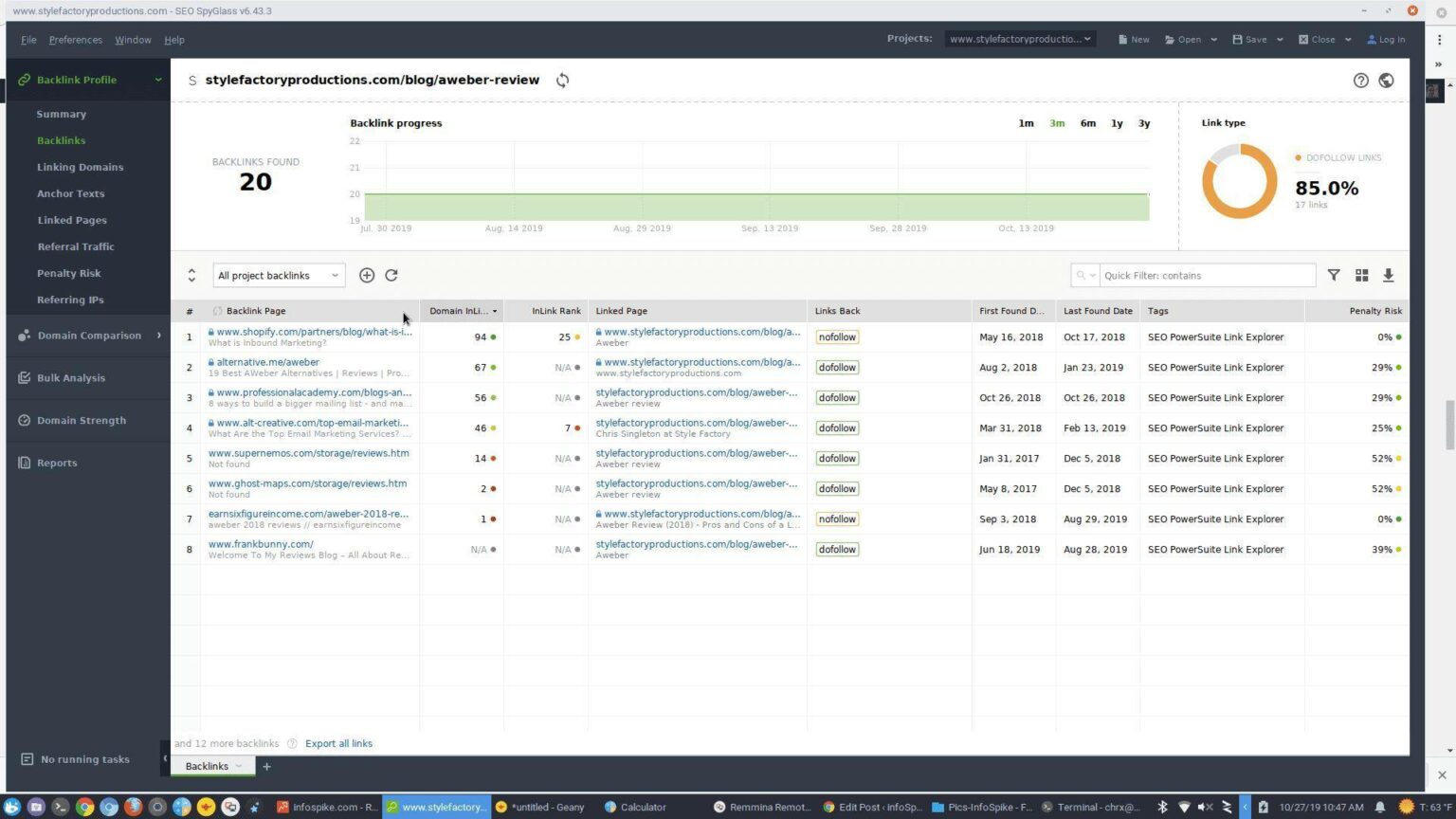Click the Dofollow Links legend dot
The width and height of the screenshot is (1456, 819).
tap(1298, 157)
